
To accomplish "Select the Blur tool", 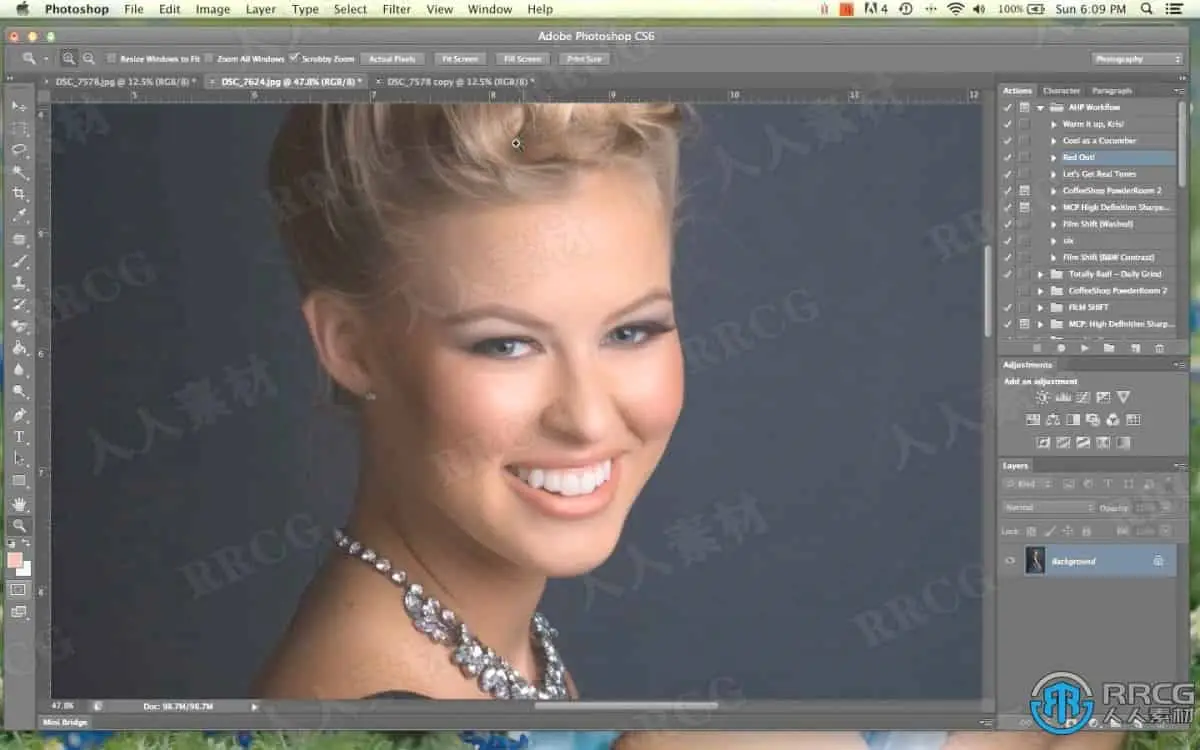I will point(19,371).
